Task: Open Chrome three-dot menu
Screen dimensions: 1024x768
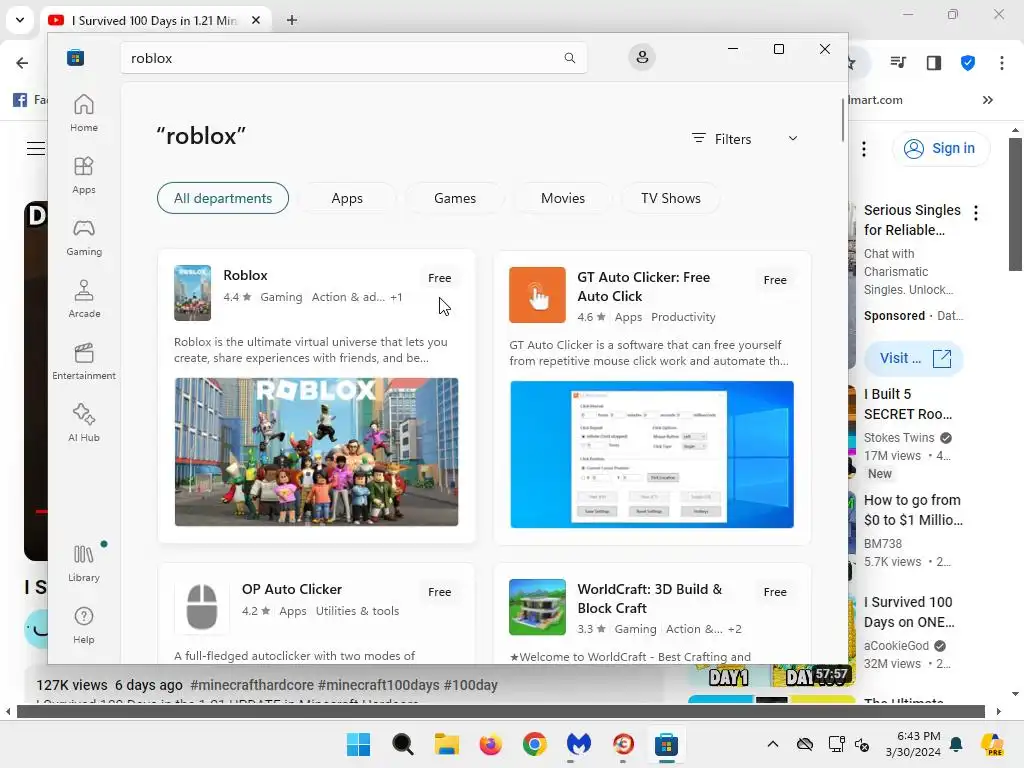Action: [1001, 63]
